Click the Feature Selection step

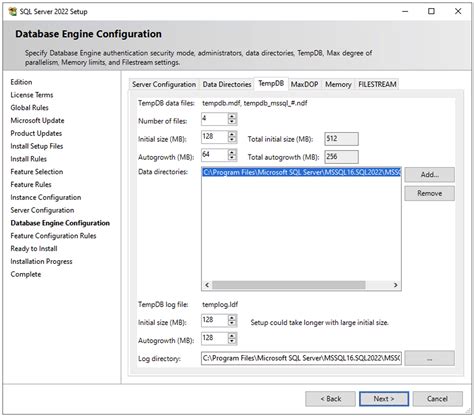point(37,172)
